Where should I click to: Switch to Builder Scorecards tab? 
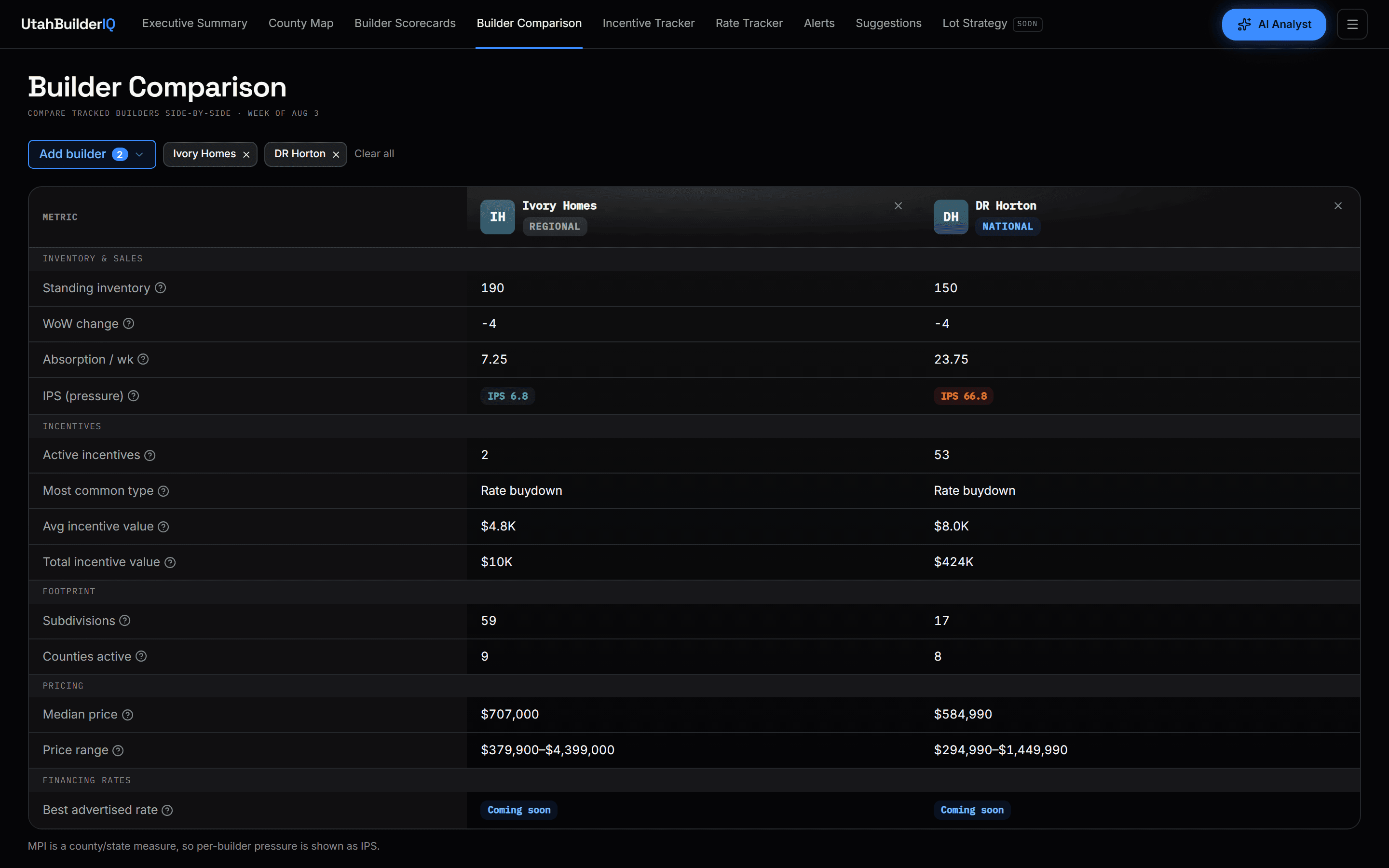point(405,24)
